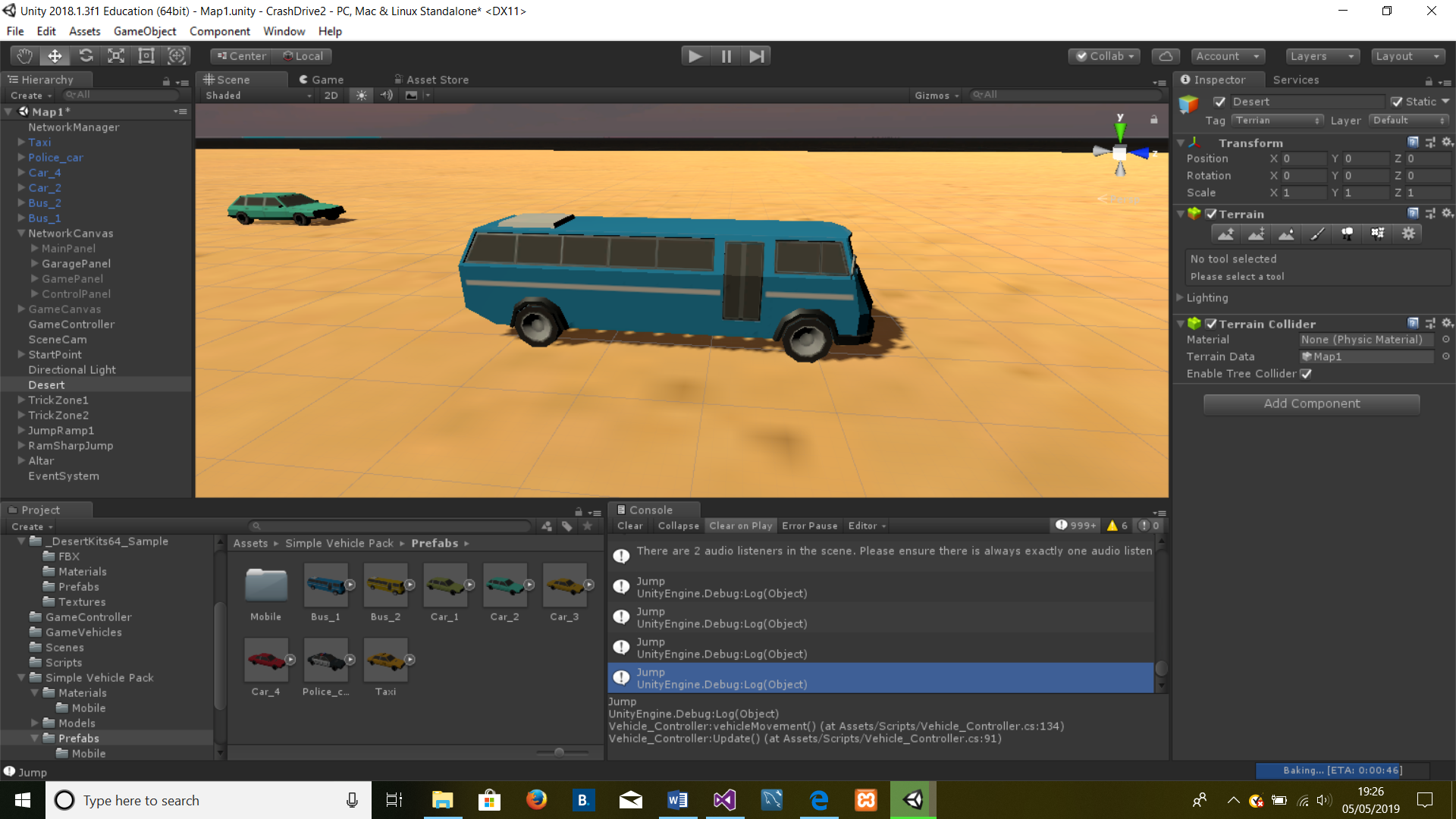Open the Gizmos dropdown
1456x819 pixels.
point(937,96)
